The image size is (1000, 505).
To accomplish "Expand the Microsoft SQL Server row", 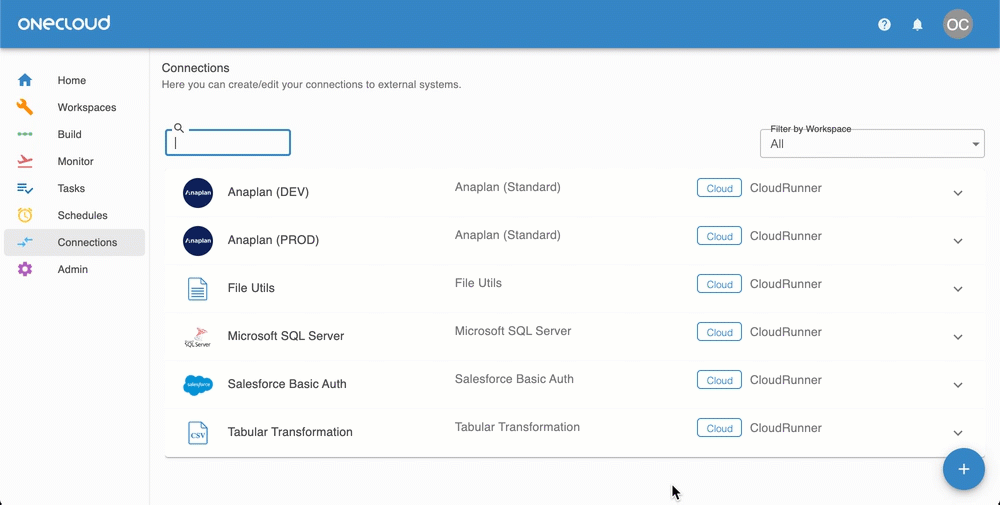I will point(958,337).
